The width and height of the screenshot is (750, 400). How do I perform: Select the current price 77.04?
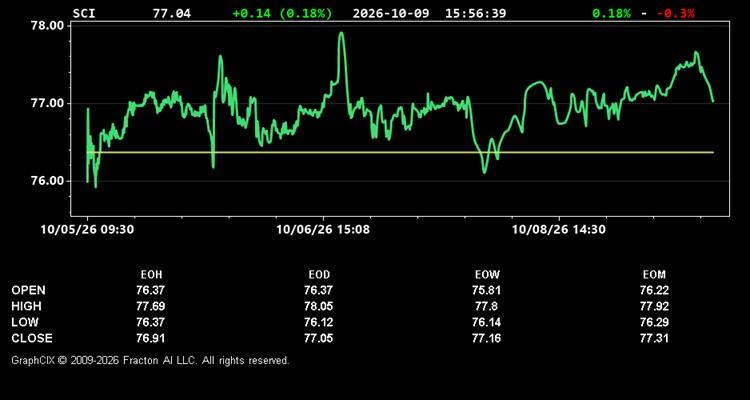172,13
